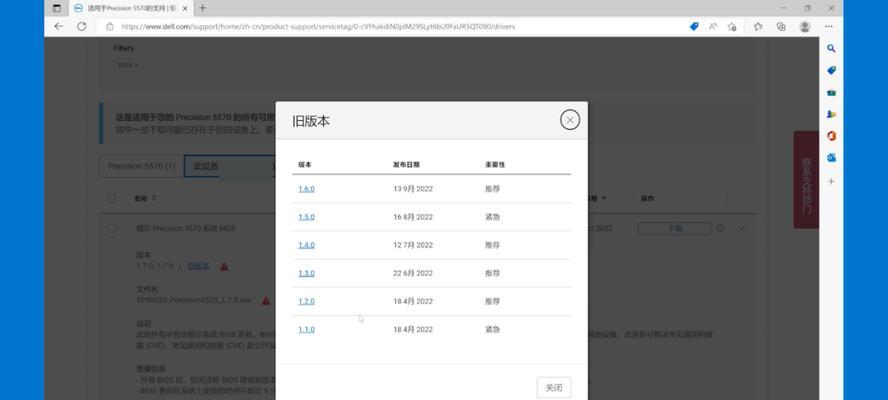Open a new tab with plus button
This screenshot has height=400, width=888.
[203, 8]
